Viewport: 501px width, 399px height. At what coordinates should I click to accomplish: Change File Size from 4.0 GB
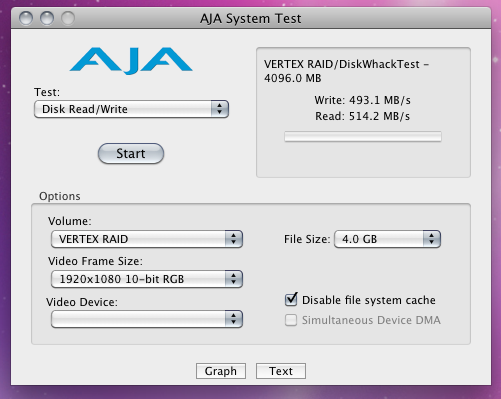387,239
